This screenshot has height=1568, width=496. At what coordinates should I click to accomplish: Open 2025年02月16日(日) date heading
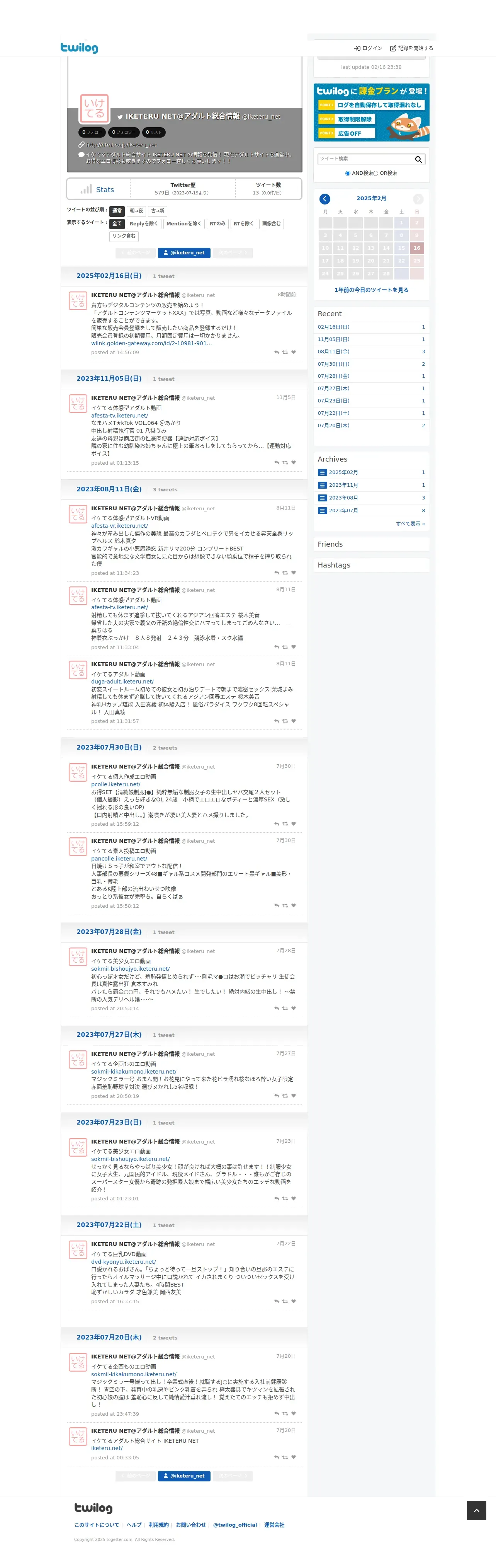pyautogui.click(x=109, y=276)
